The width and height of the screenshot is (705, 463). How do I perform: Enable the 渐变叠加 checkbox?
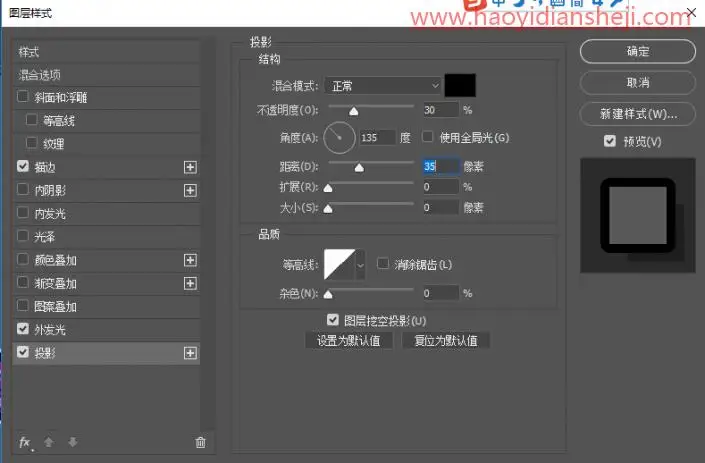[x=22, y=282]
